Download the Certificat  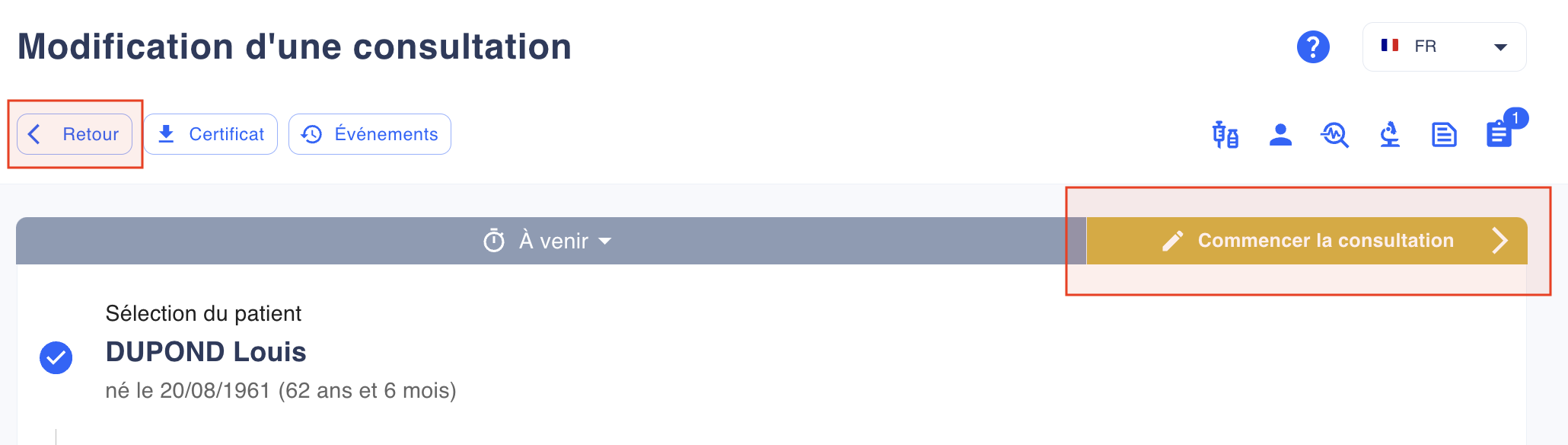click(210, 134)
